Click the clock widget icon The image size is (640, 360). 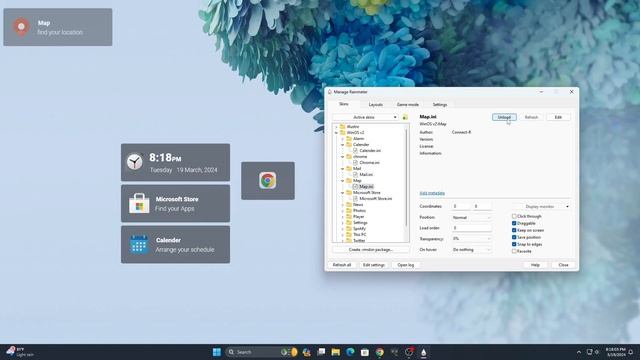coord(134,162)
